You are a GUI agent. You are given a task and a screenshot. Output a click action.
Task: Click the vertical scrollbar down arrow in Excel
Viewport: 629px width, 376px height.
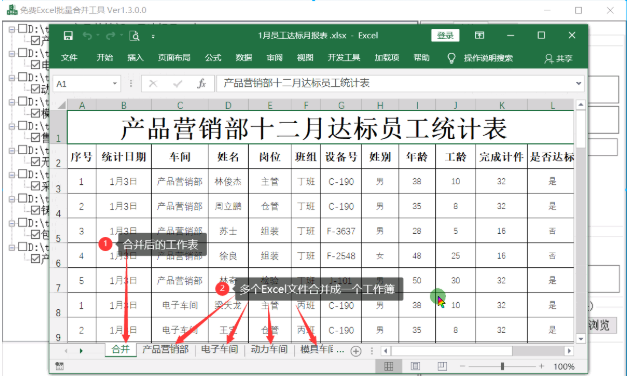(580, 338)
